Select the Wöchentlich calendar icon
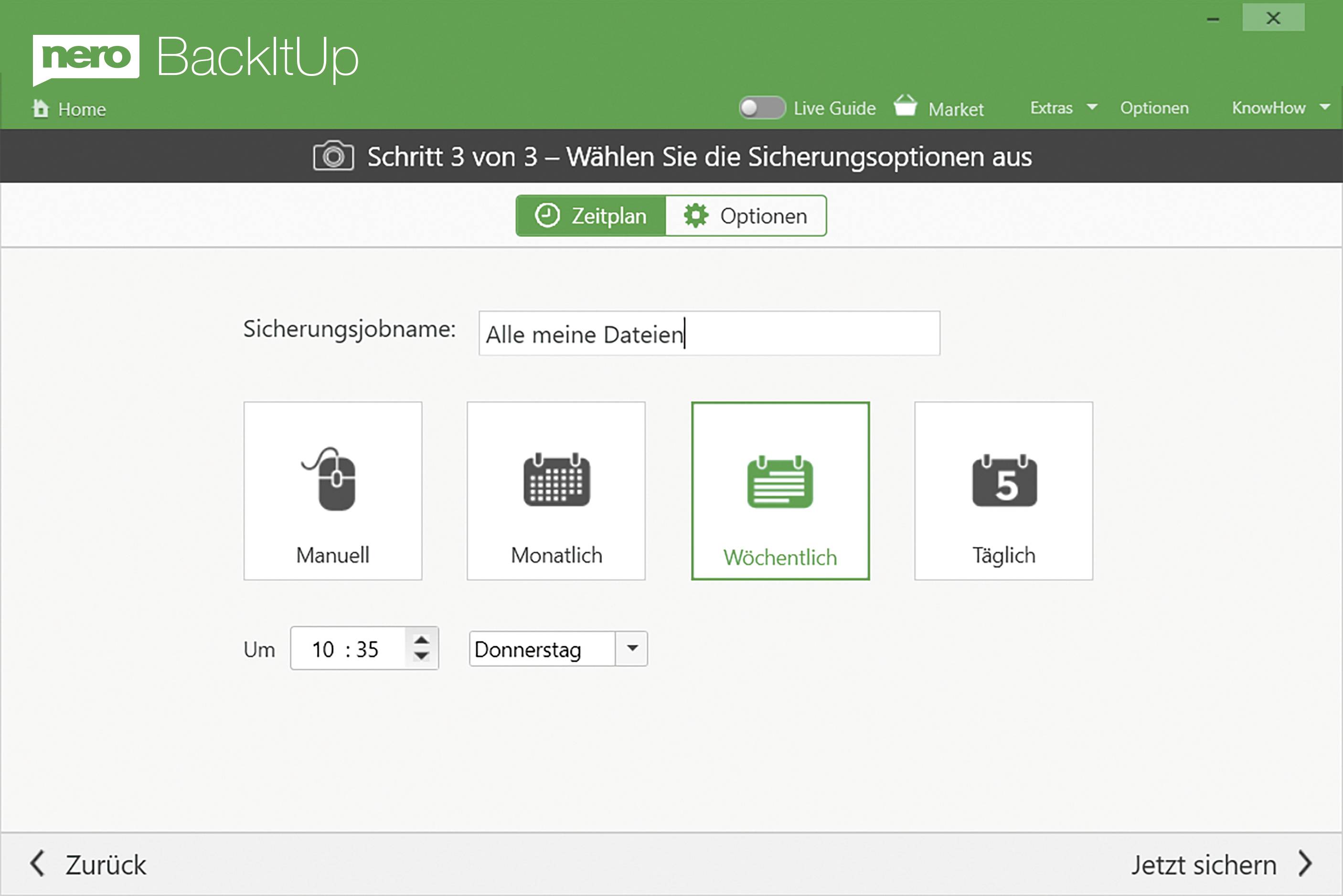Screen dimensions: 1343x896 [780, 481]
